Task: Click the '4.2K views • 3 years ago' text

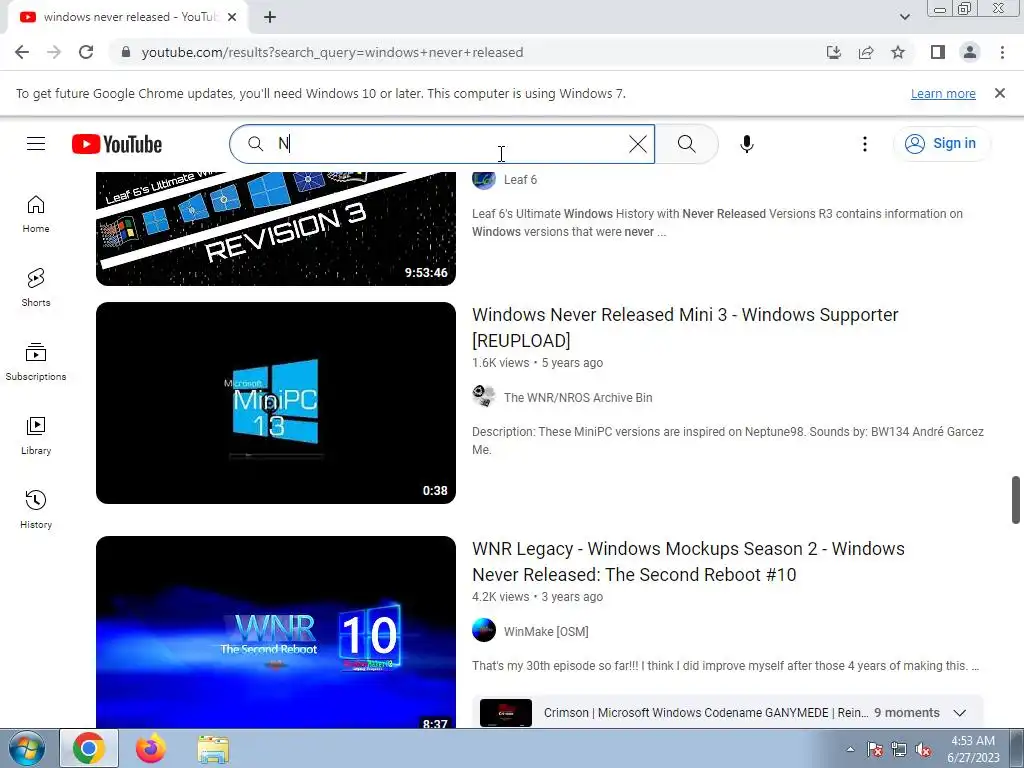Action: point(537,597)
